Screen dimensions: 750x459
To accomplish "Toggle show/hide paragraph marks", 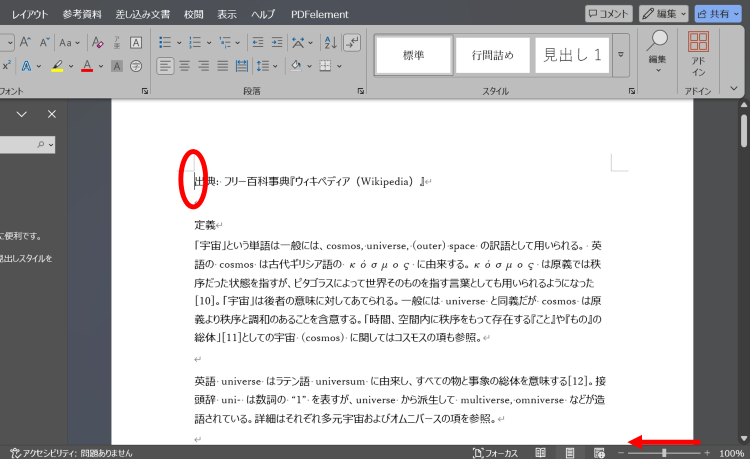I will coord(352,43).
